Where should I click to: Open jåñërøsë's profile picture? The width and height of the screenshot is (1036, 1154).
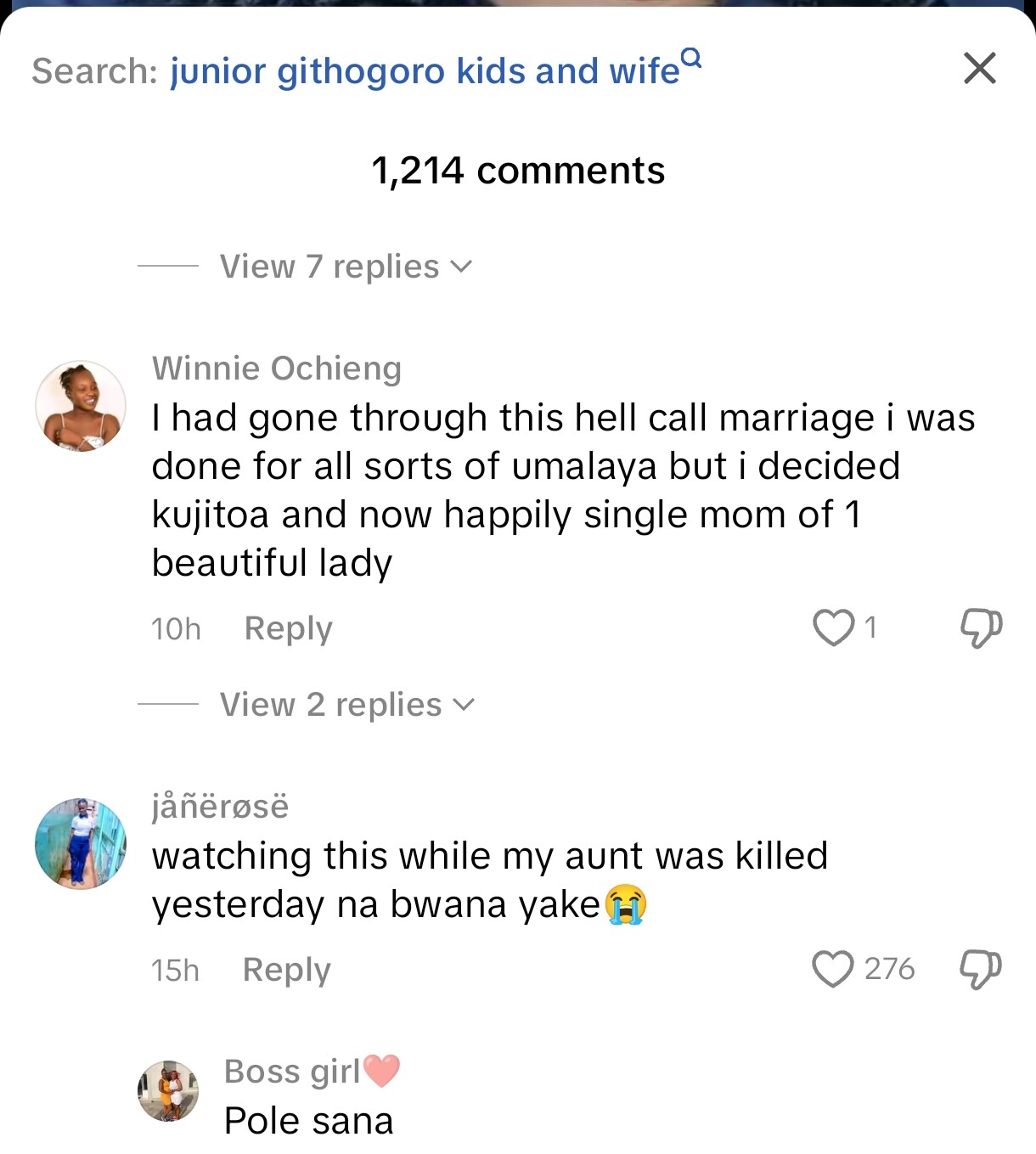point(81,843)
